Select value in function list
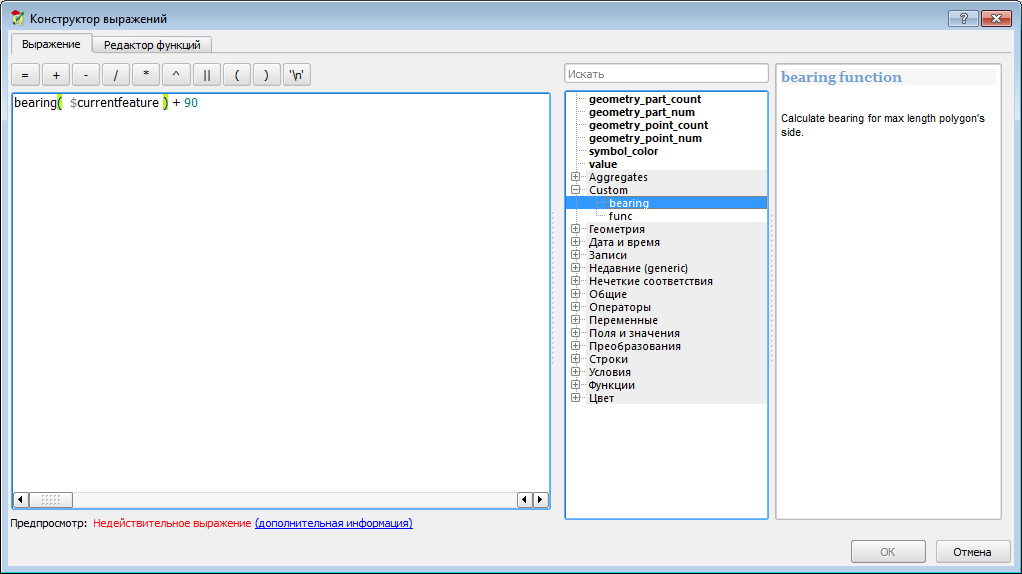The width and height of the screenshot is (1022, 574). coord(602,164)
